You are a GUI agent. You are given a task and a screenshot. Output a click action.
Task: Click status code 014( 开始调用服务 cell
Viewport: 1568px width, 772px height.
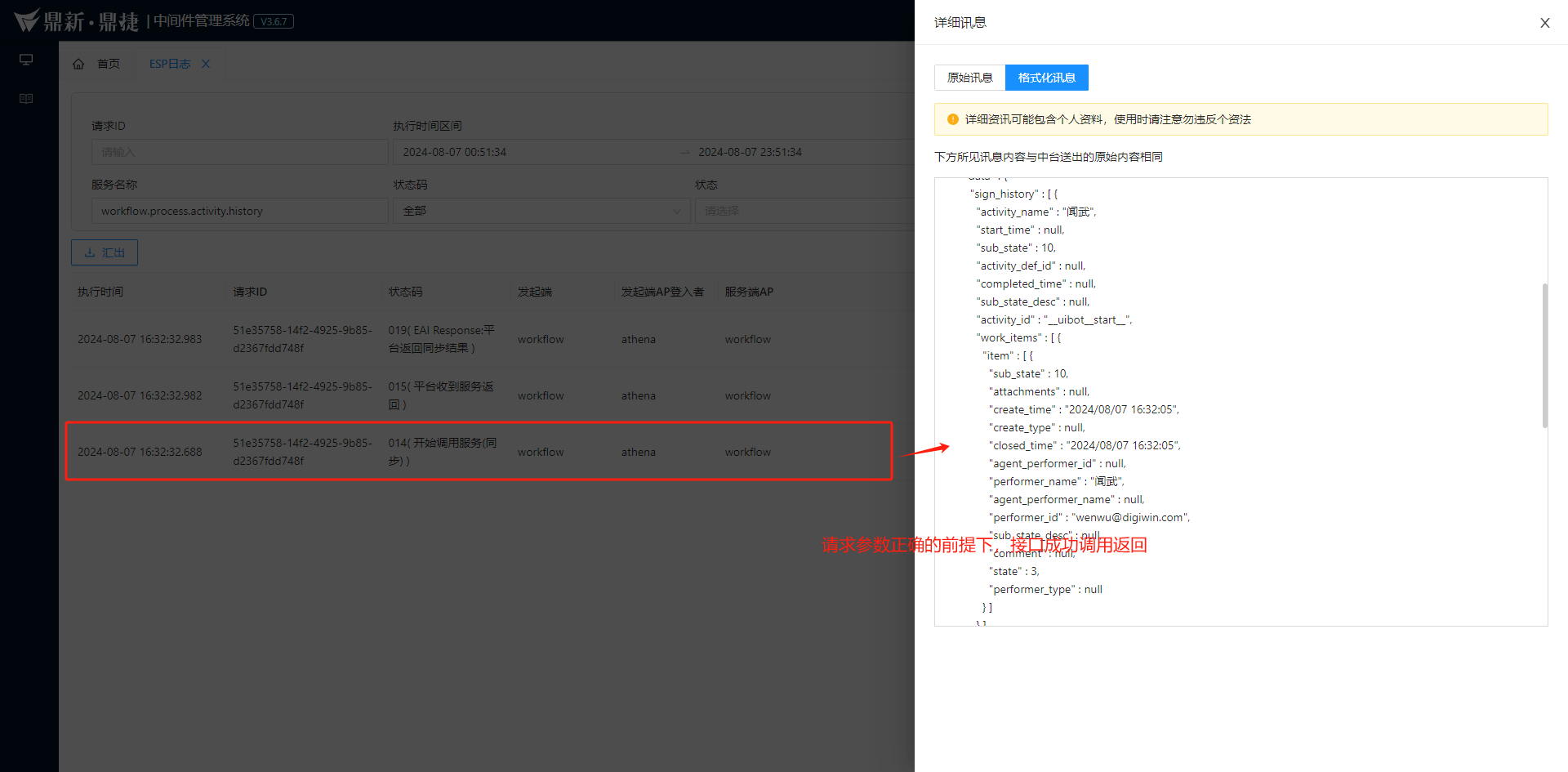(442, 452)
